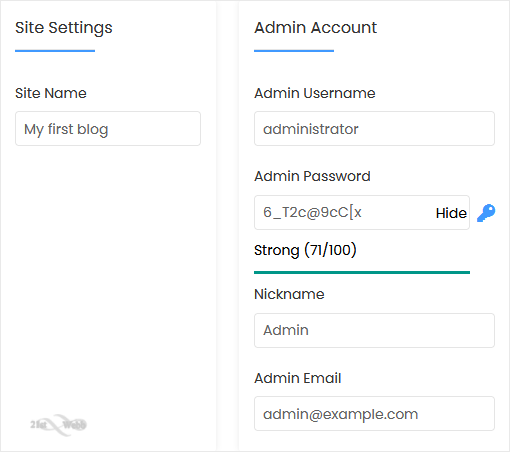510x452 pixels.
Task: Click into the Nickname input box
Action: point(374,330)
